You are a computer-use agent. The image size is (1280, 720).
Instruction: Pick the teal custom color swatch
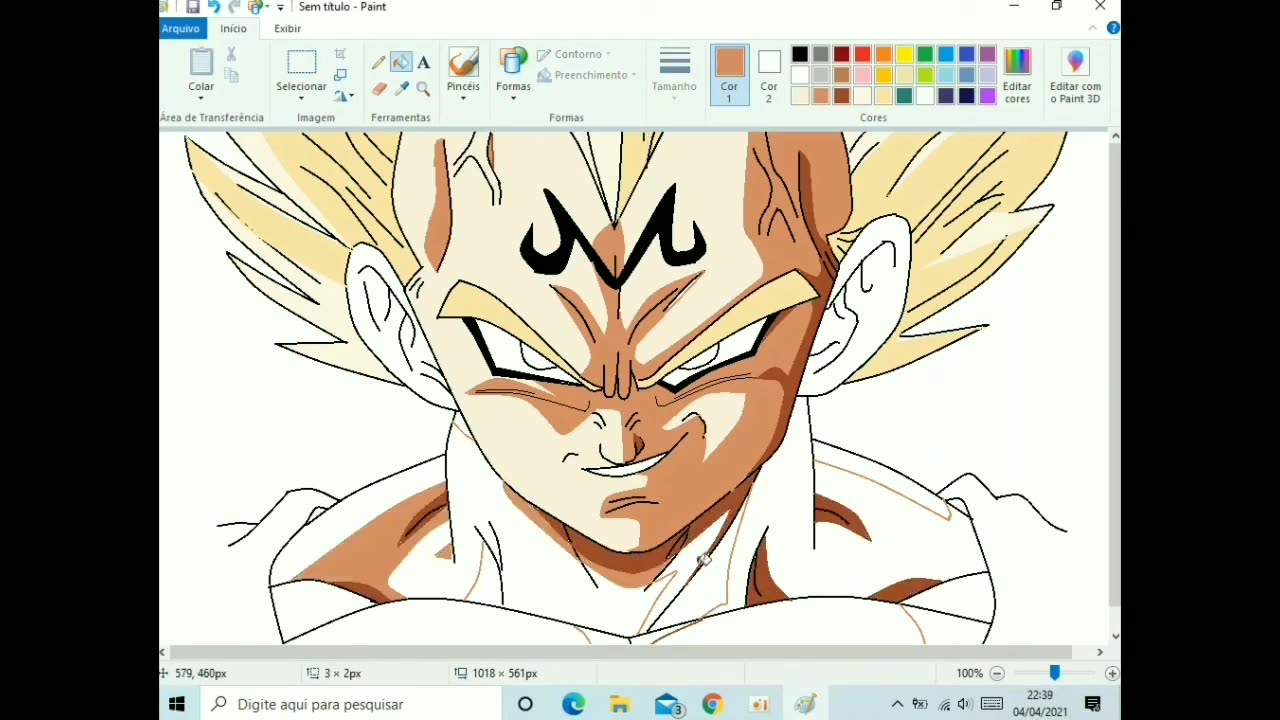point(904,96)
